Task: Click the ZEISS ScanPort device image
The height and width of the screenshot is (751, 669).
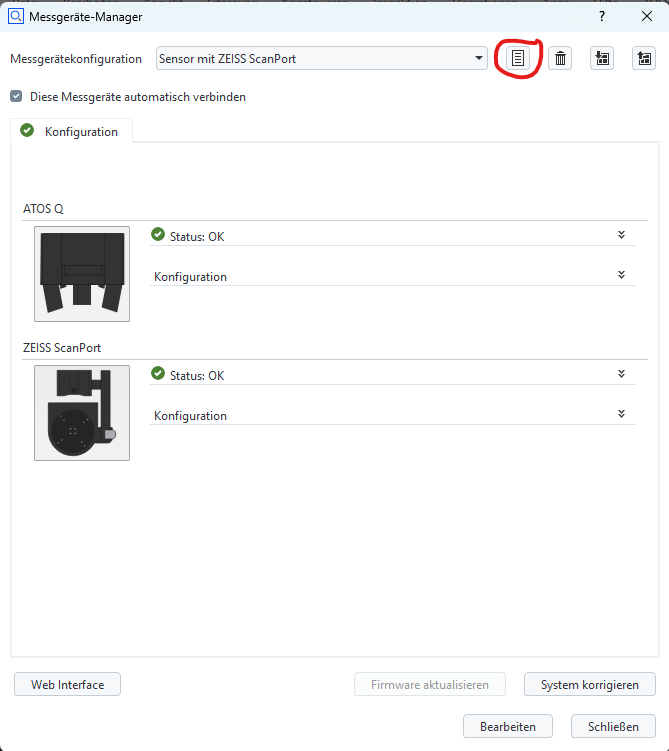Action: click(x=81, y=412)
